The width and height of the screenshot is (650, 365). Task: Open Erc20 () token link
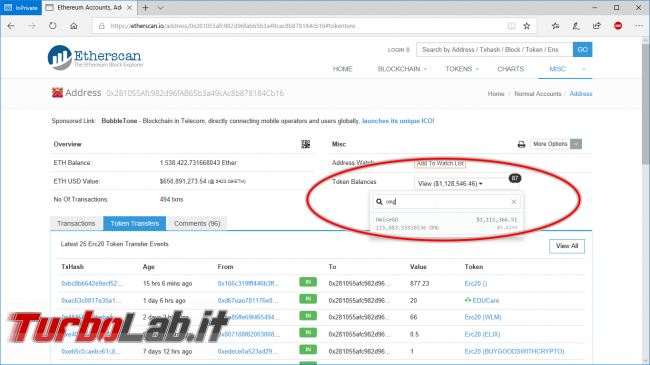coord(475,283)
